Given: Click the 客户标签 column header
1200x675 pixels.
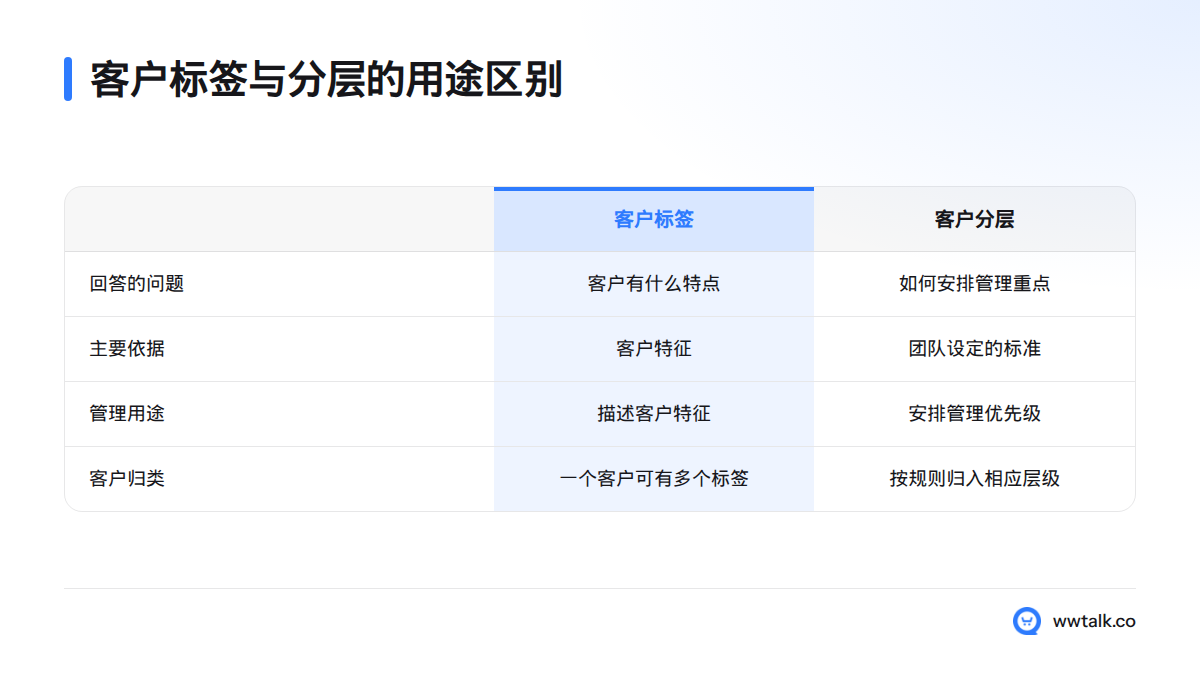Looking at the screenshot, I should (654, 220).
